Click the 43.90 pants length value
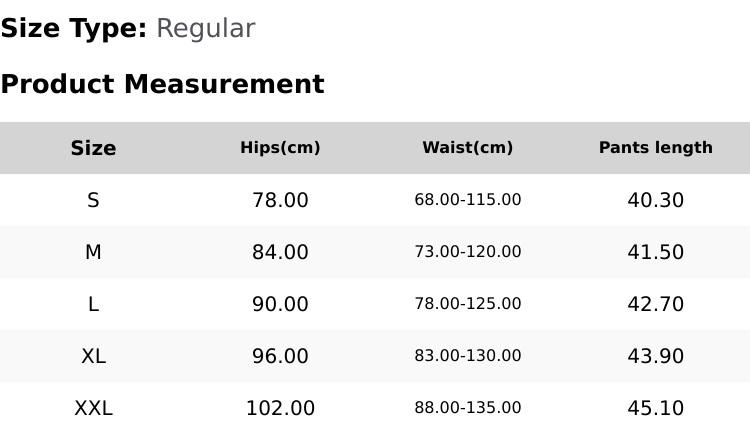The width and height of the screenshot is (750, 434). click(x=656, y=356)
